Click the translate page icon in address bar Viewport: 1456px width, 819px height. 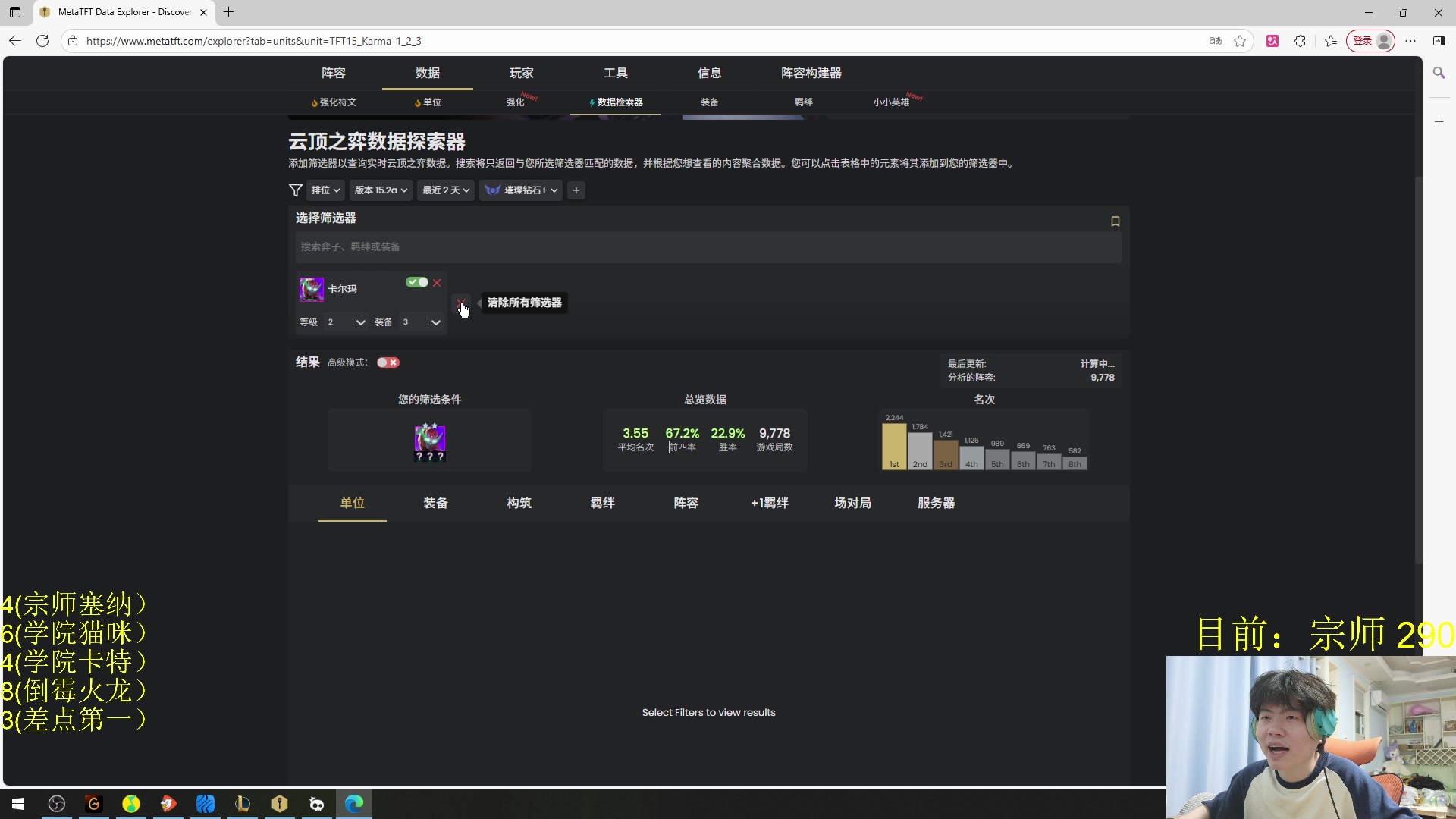1216,41
